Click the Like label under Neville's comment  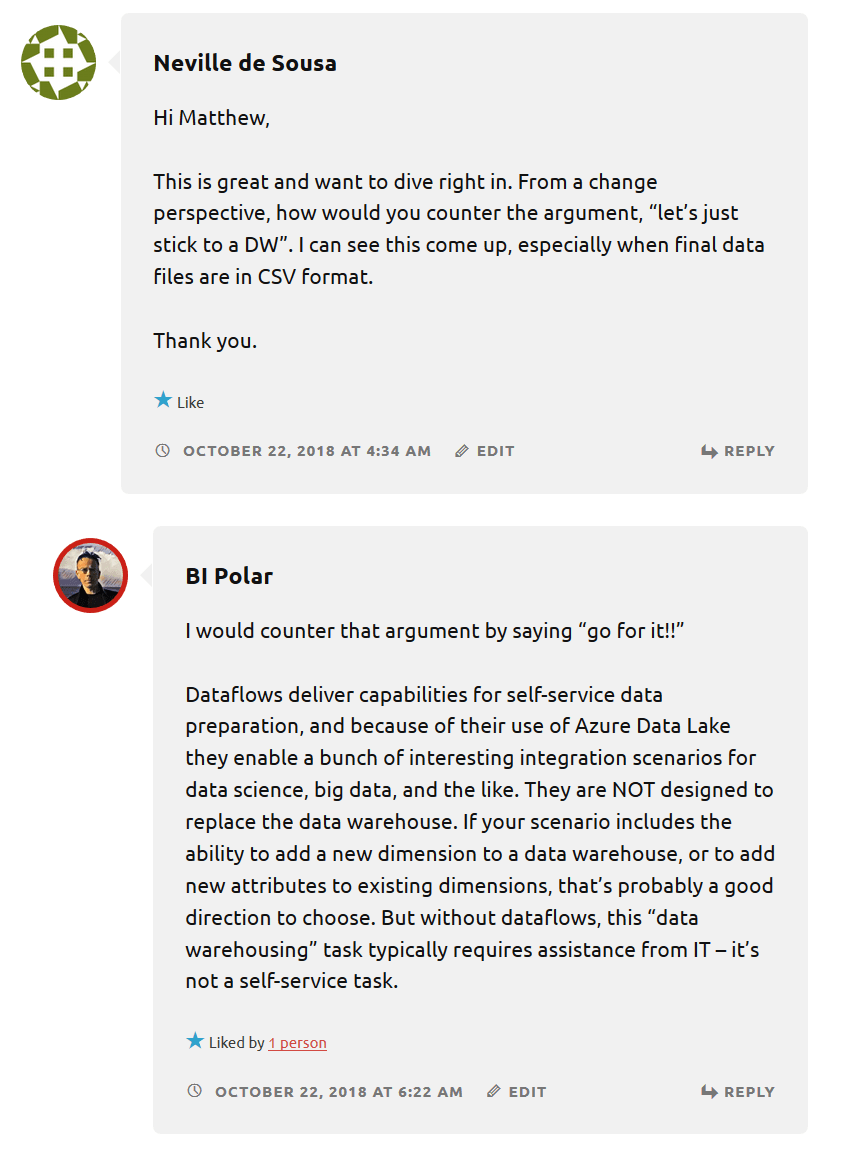[190, 403]
